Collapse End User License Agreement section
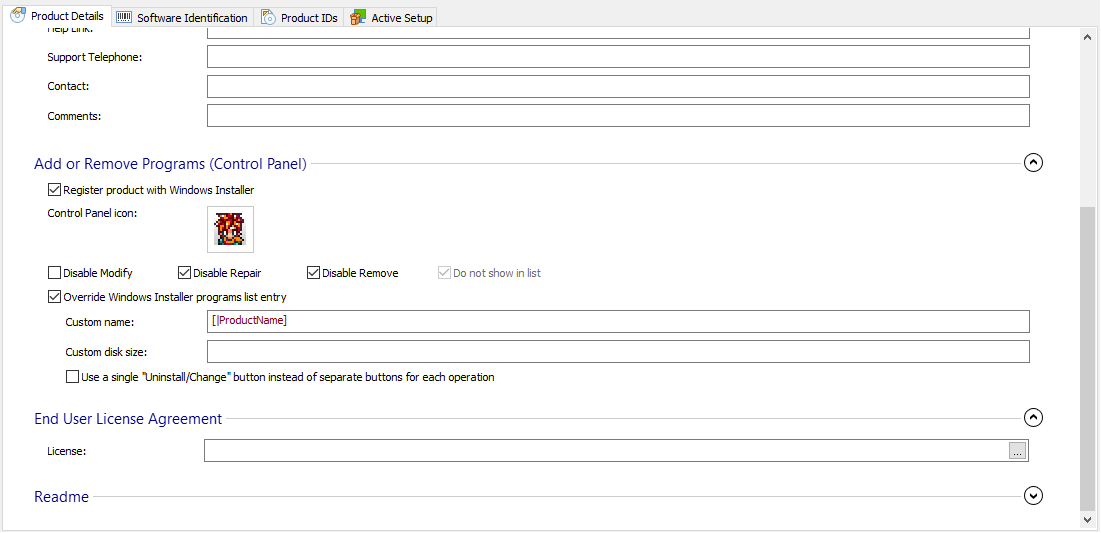Image resolution: width=1101 pixels, height=533 pixels. point(1034,418)
